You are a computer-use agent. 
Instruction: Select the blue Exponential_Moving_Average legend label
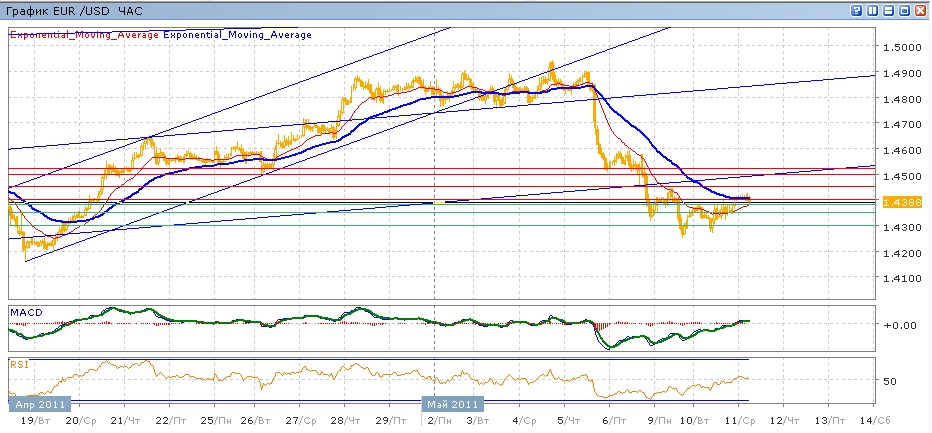click(237, 35)
